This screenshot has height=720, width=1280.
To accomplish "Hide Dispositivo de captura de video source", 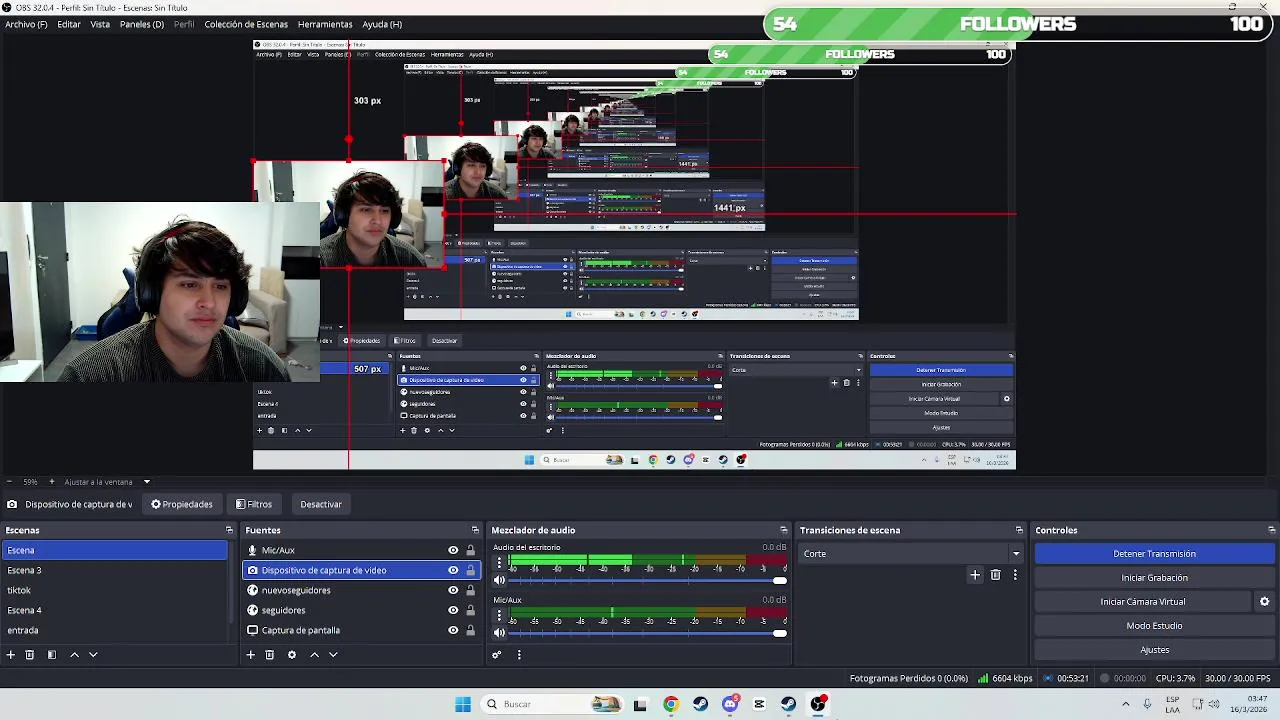I will 453,570.
